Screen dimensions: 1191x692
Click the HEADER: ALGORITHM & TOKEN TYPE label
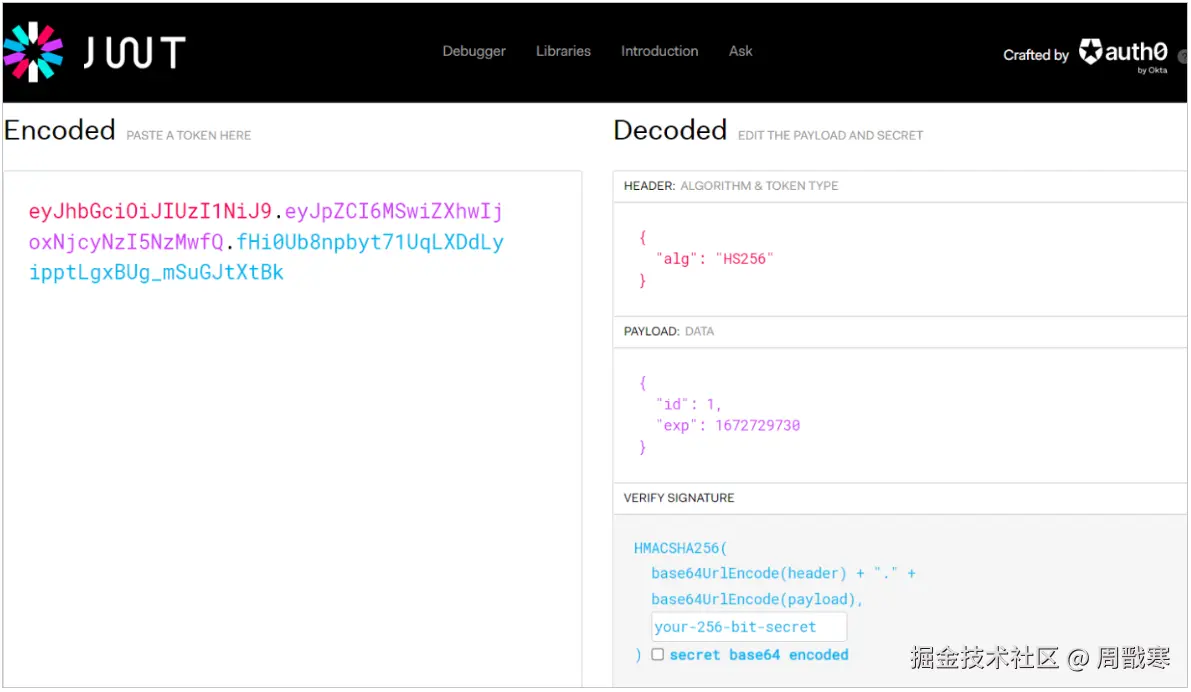click(x=730, y=186)
